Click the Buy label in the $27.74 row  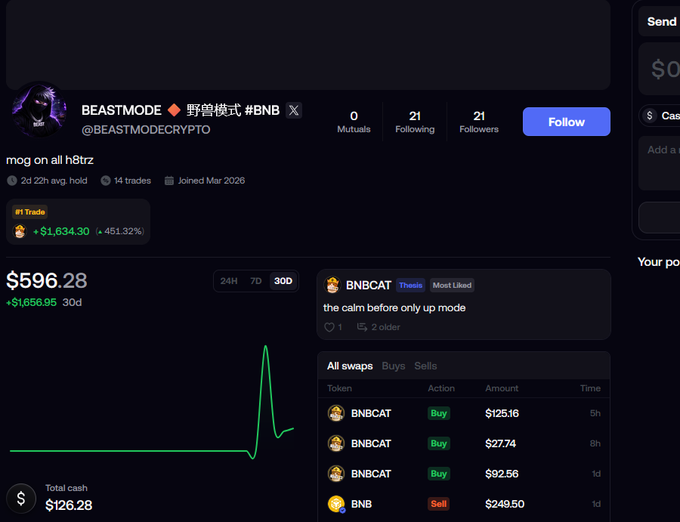point(438,444)
